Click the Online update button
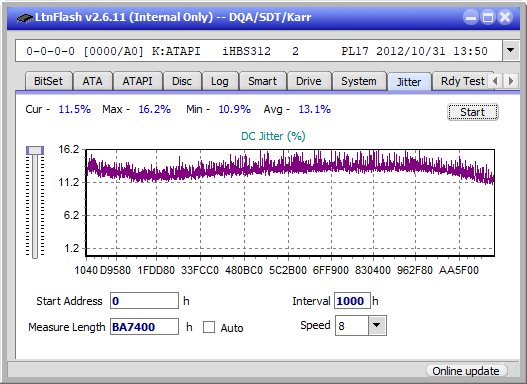The image size is (527, 384). tap(465, 371)
